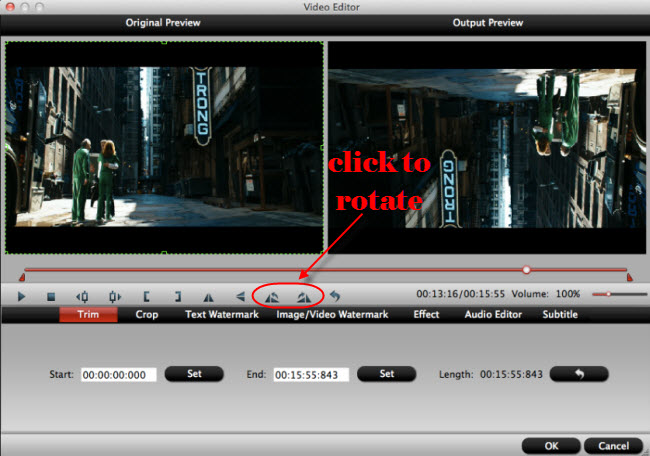Click the Length value 00:15:55:843
Screen dimensions: 650x456
point(511,374)
